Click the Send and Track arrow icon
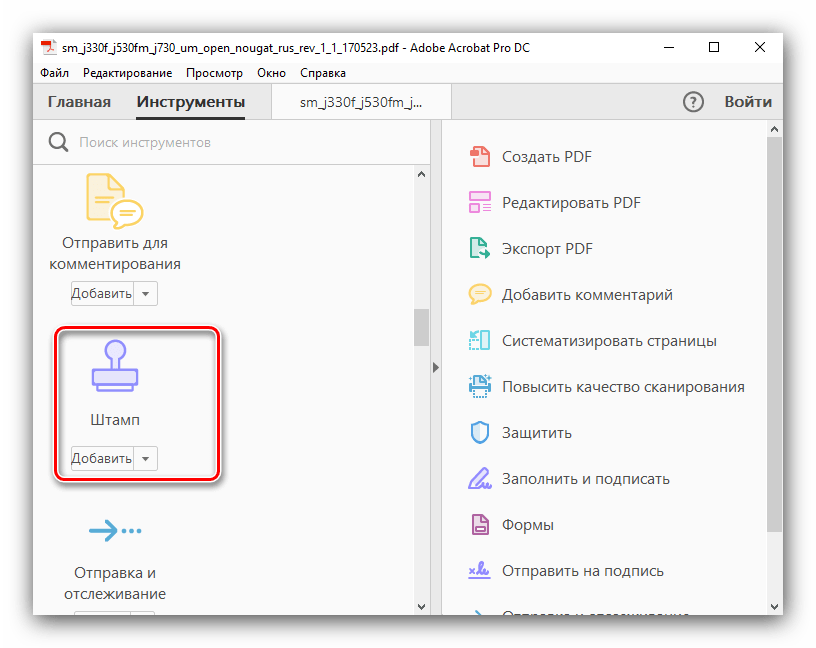Image resolution: width=816 pixels, height=648 pixels. point(115,532)
